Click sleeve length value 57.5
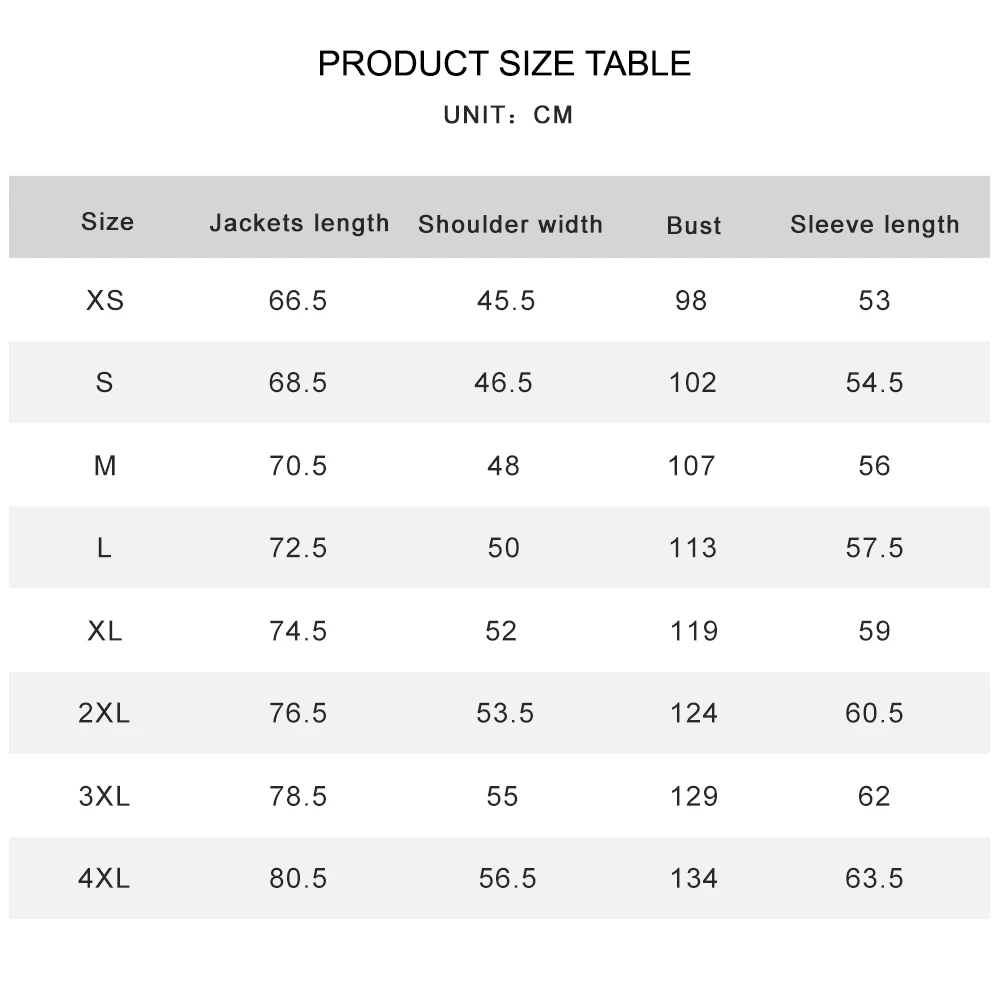Image resolution: width=1000 pixels, height=1000 pixels. pyautogui.click(x=874, y=548)
